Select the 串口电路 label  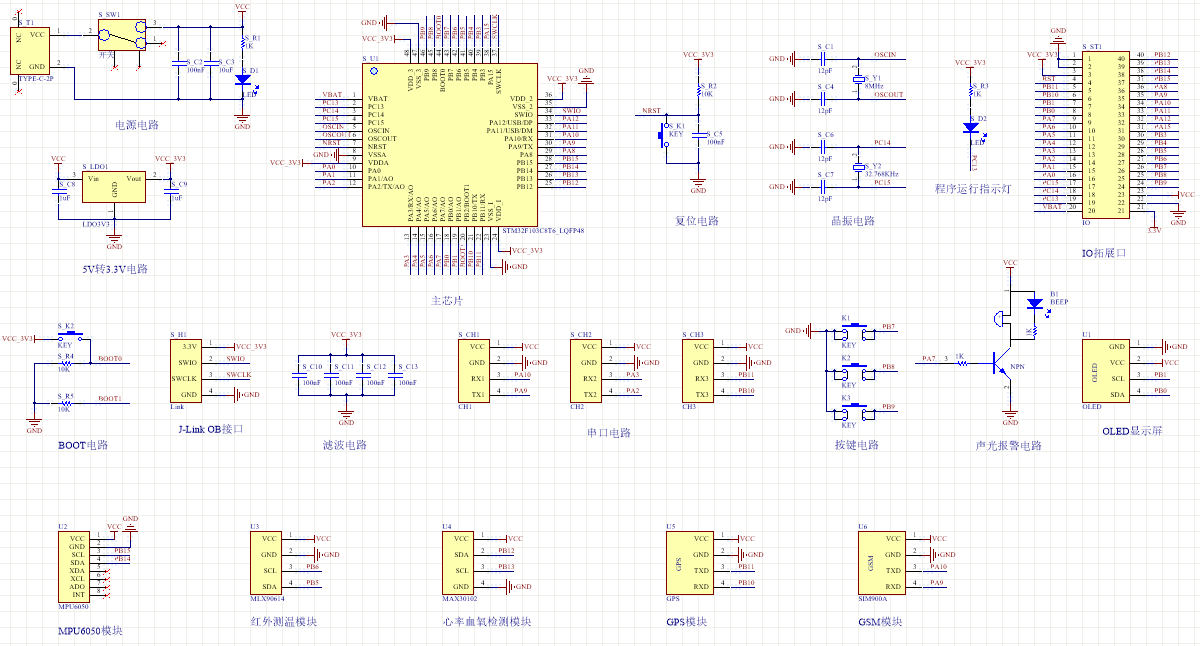pyautogui.click(x=609, y=433)
